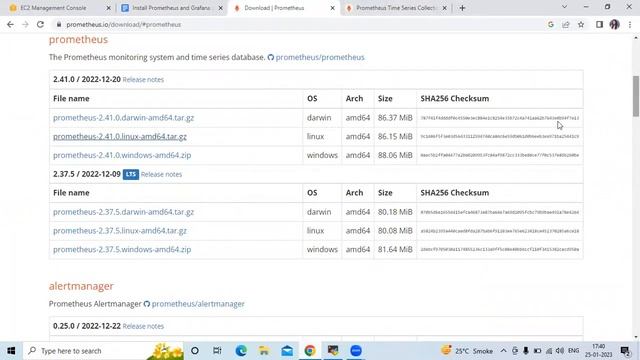The height and width of the screenshot is (360, 640).
Task: Open the clock and date flyout
Action: click(x=598, y=351)
